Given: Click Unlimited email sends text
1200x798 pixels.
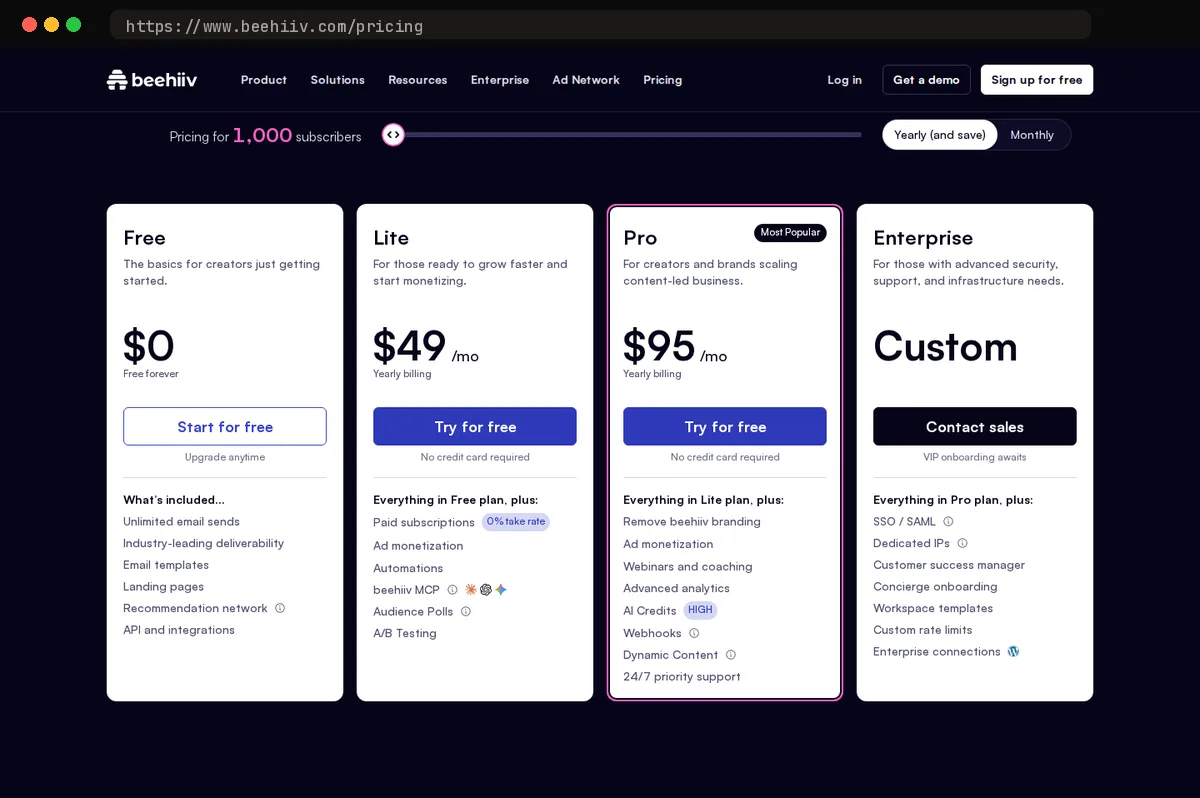Looking at the screenshot, I should [x=181, y=521].
